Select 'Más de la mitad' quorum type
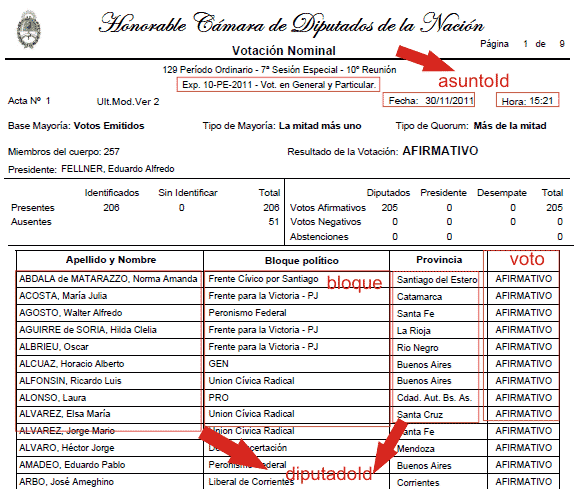581x489 pixels. coord(510,126)
